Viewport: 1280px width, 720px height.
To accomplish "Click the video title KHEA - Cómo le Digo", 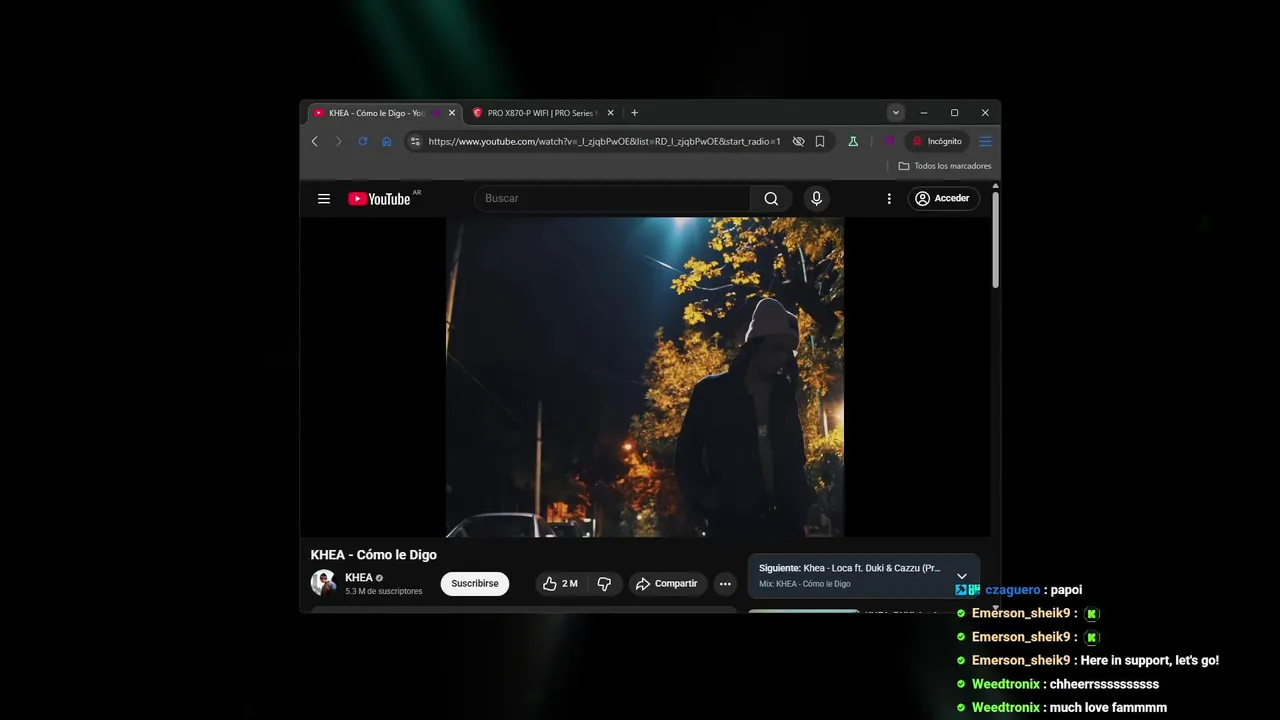I will pyautogui.click(x=374, y=555).
